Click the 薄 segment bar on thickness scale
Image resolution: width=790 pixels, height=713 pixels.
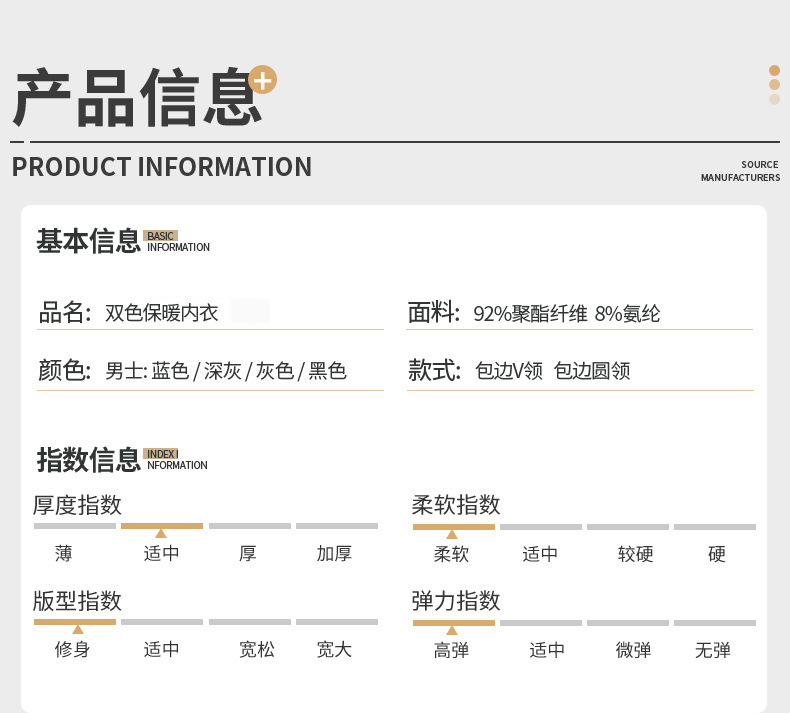75,526
